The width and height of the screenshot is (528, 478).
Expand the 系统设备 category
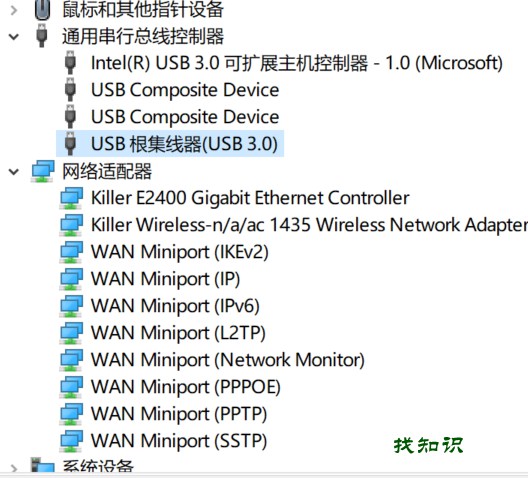click(x=13, y=468)
